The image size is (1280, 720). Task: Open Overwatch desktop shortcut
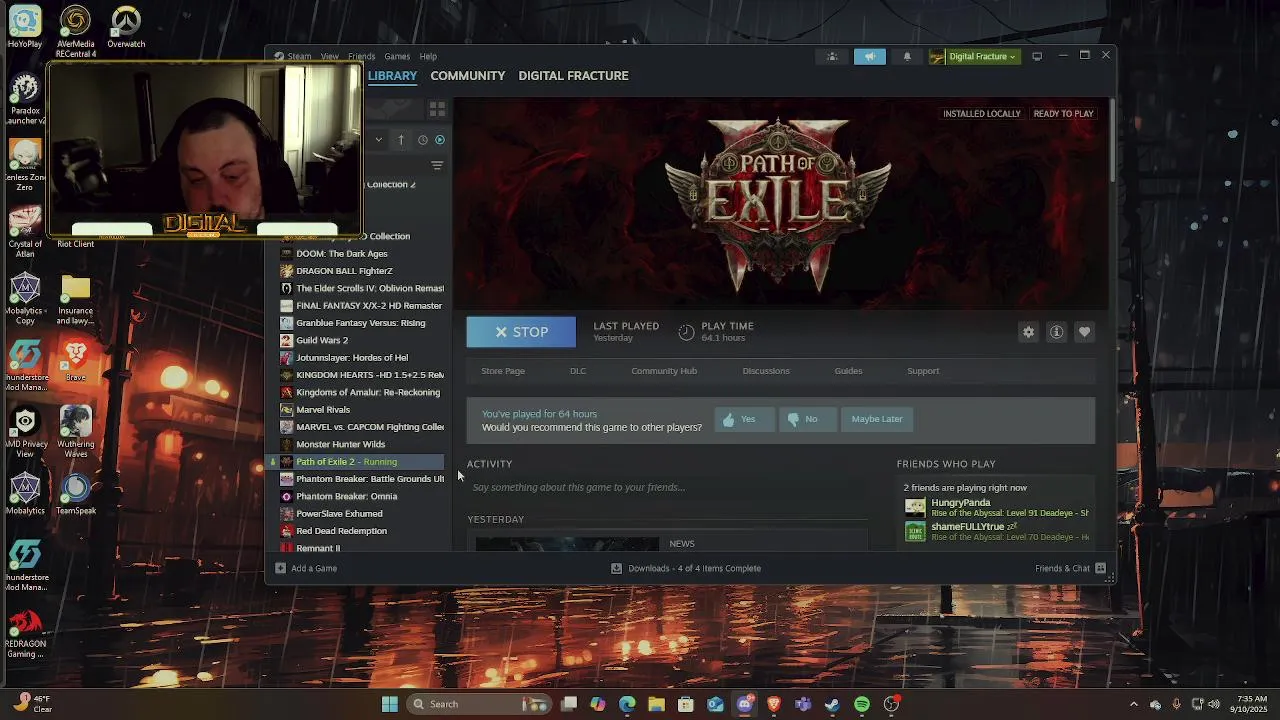126,27
